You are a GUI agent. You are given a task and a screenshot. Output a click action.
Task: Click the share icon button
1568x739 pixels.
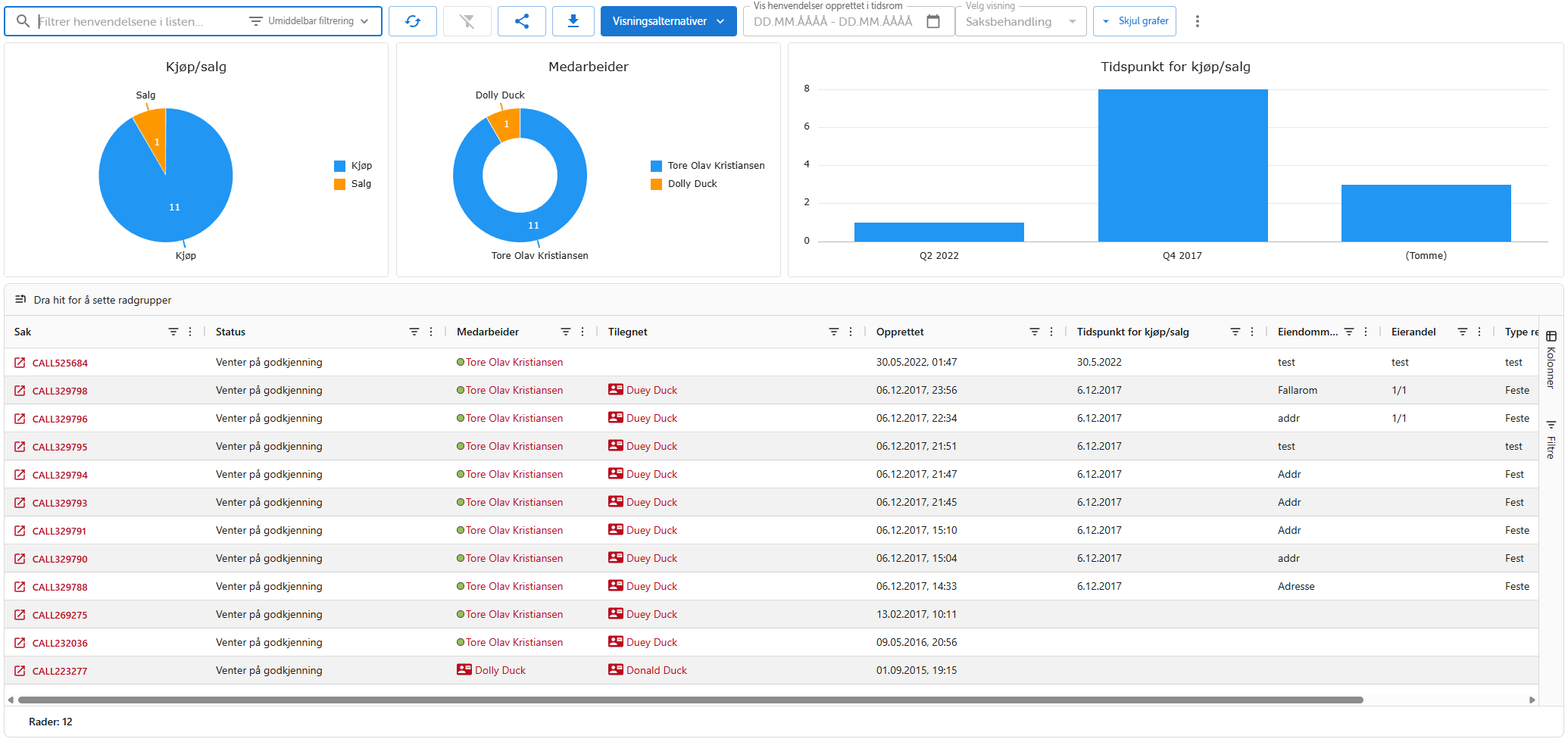coord(521,21)
